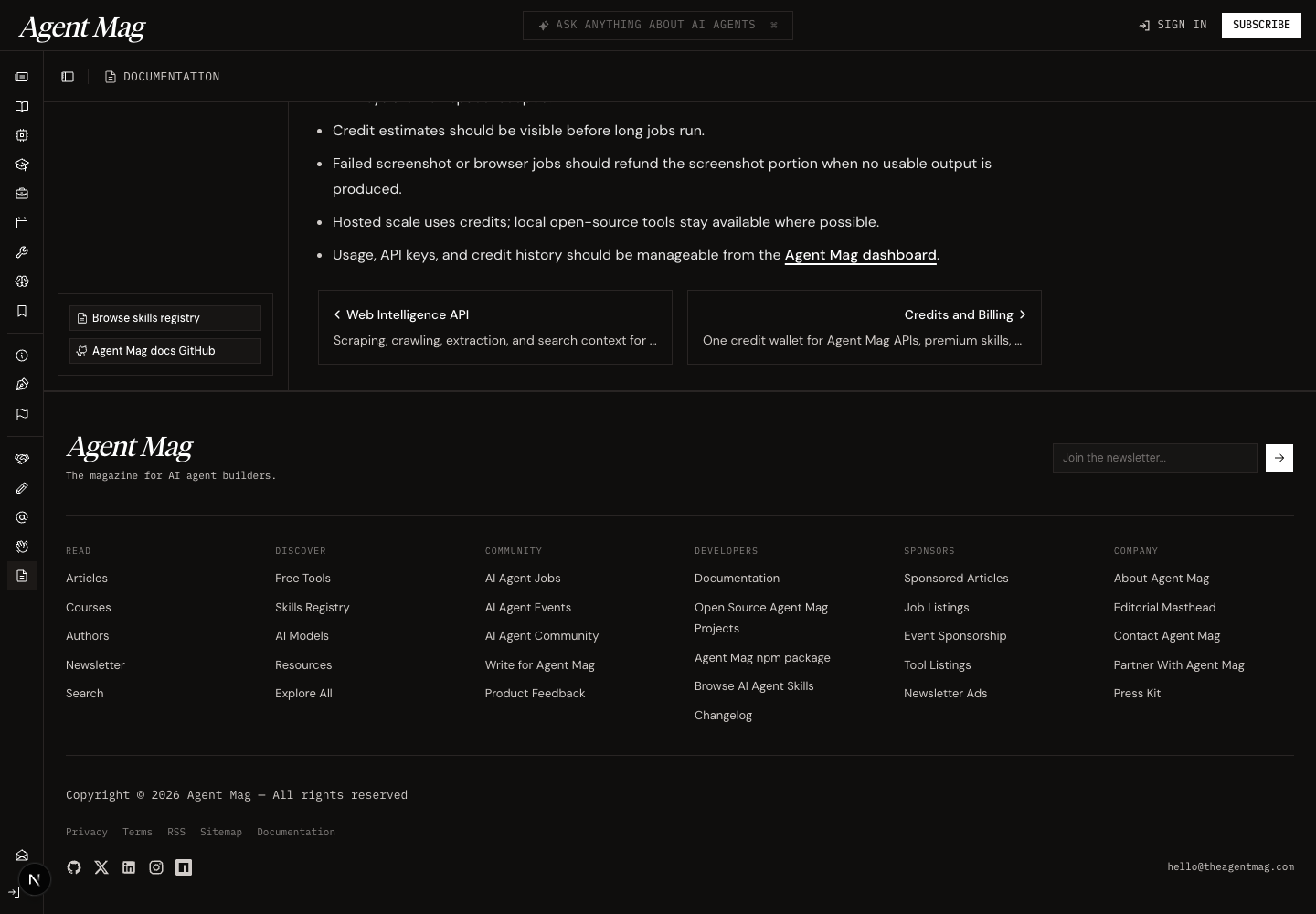Open the briefcase icon in sidebar

tap(22, 194)
